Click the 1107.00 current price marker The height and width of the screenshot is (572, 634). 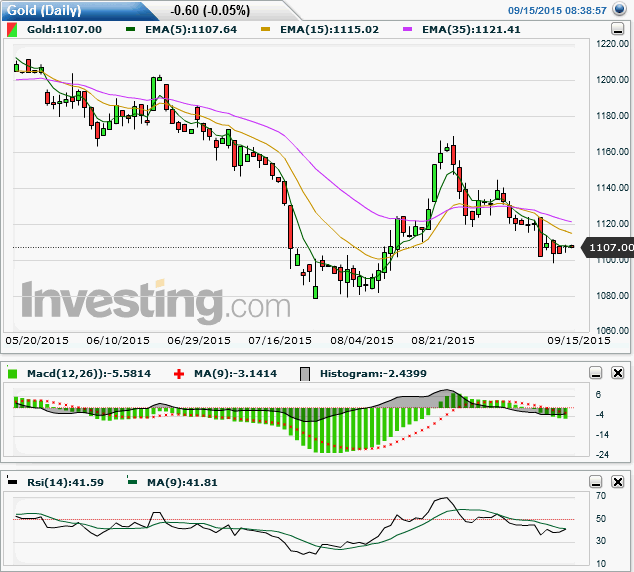pyautogui.click(x=609, y=247)
